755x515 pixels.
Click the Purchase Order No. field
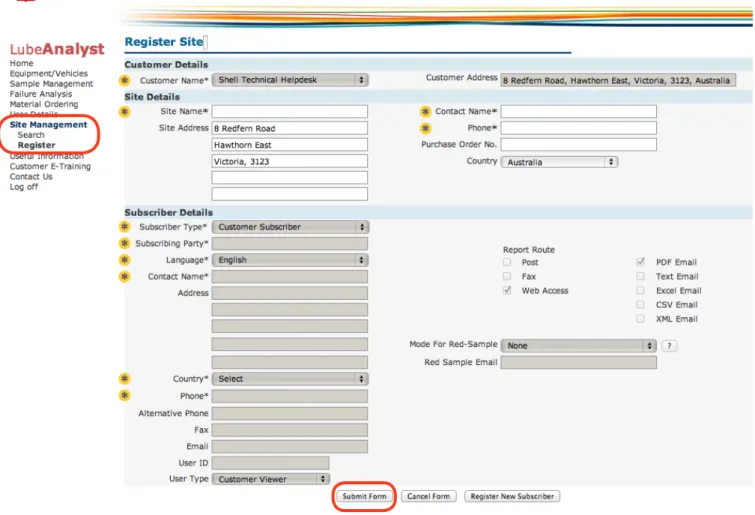coord(579,144)
